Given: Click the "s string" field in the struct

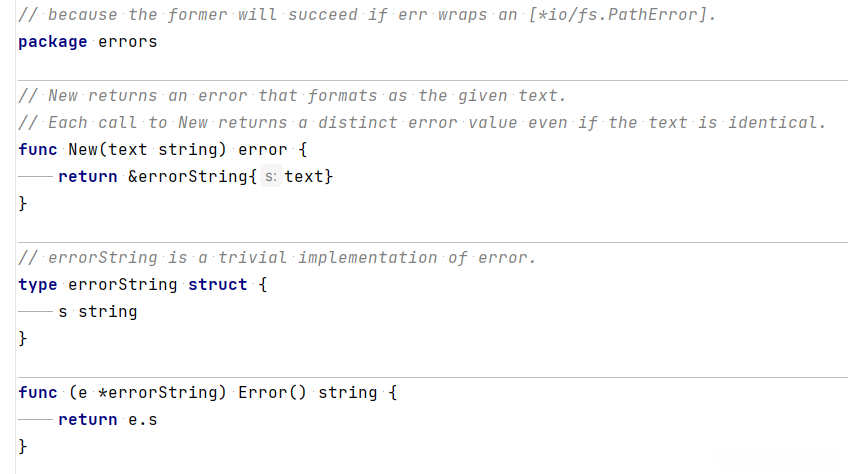Looking at the screenshot, I should [x=98, y=312].
